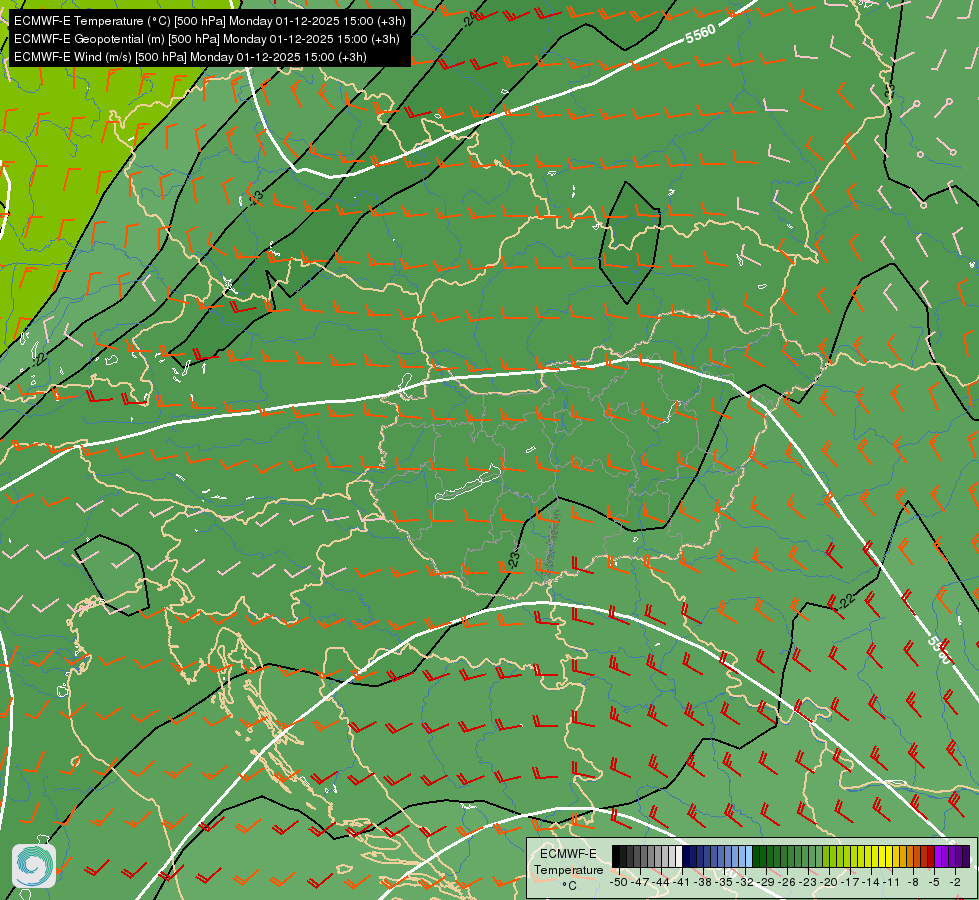The height and width of the screenshot is (900, 979).
Task: Click the -32 legend tick label
Action: [x=744, y=883]
